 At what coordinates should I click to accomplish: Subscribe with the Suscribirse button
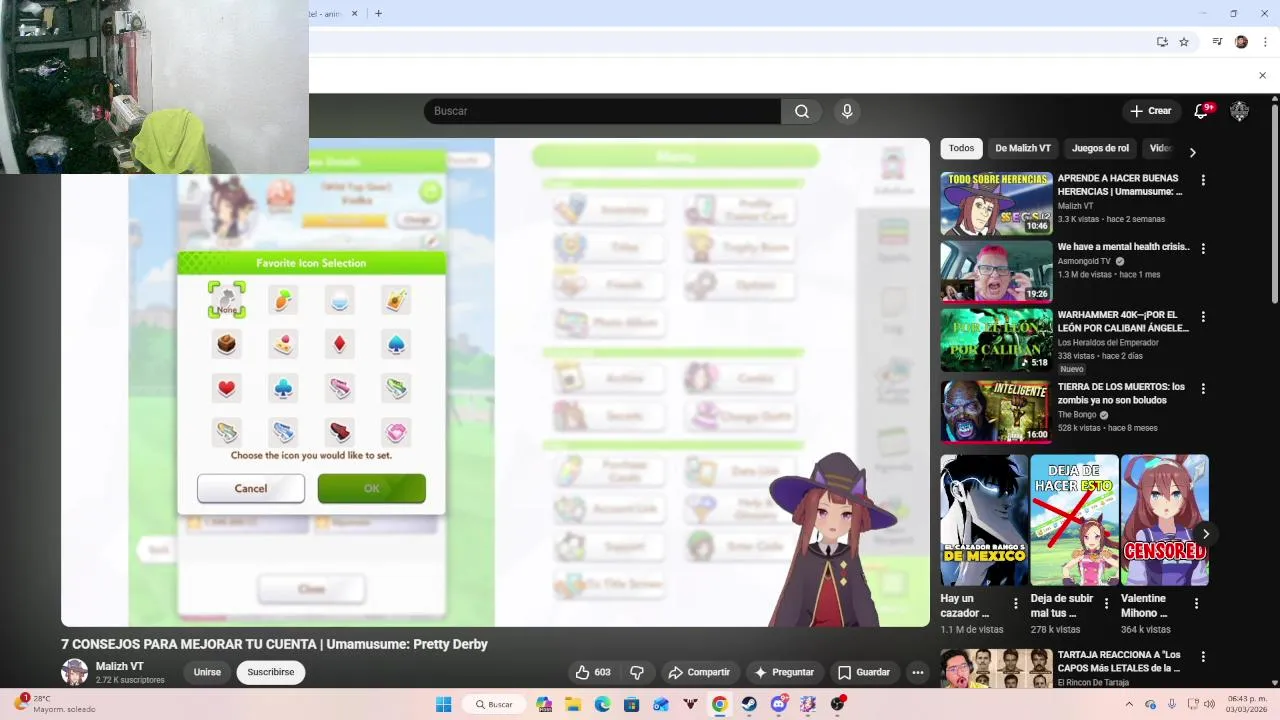point(271,672)
